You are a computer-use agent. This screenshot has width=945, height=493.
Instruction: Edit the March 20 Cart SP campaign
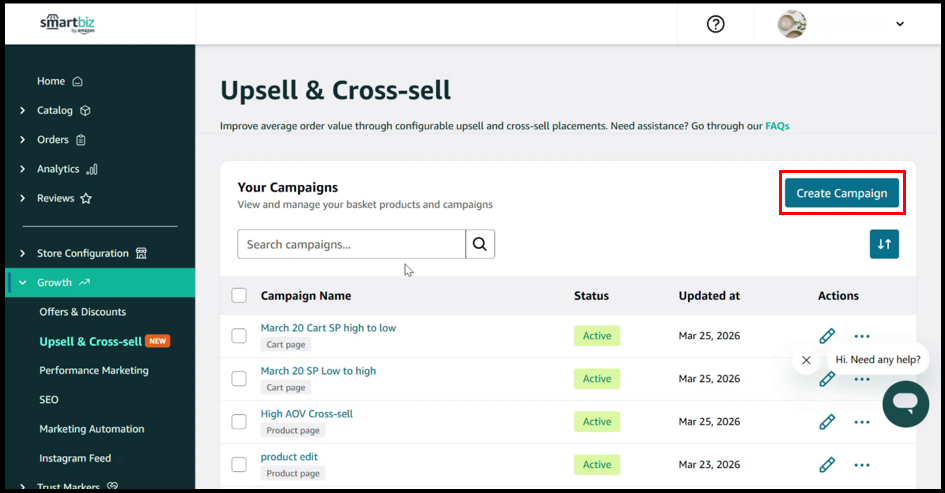[x=827, y=336]
